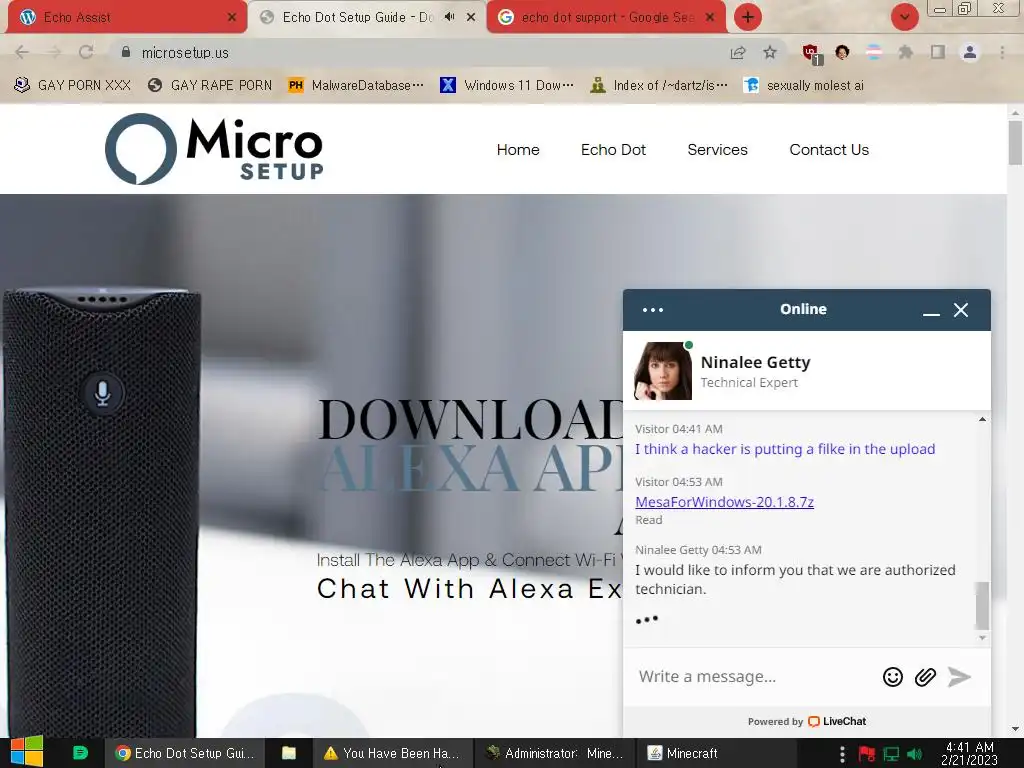Open the MalwareDatabase bookmark

point(356,86)
